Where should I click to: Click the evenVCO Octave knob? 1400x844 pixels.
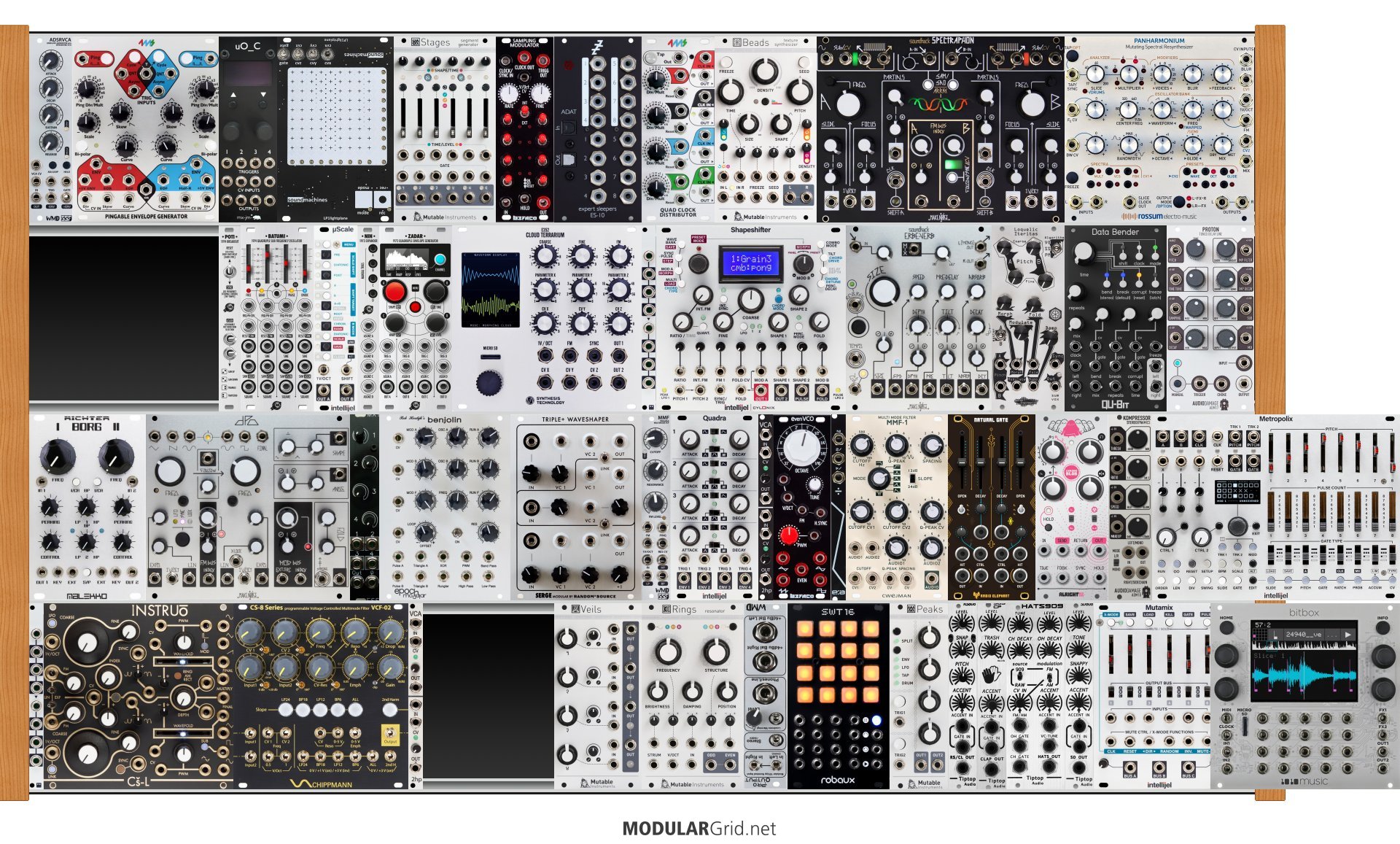[801, 446]
